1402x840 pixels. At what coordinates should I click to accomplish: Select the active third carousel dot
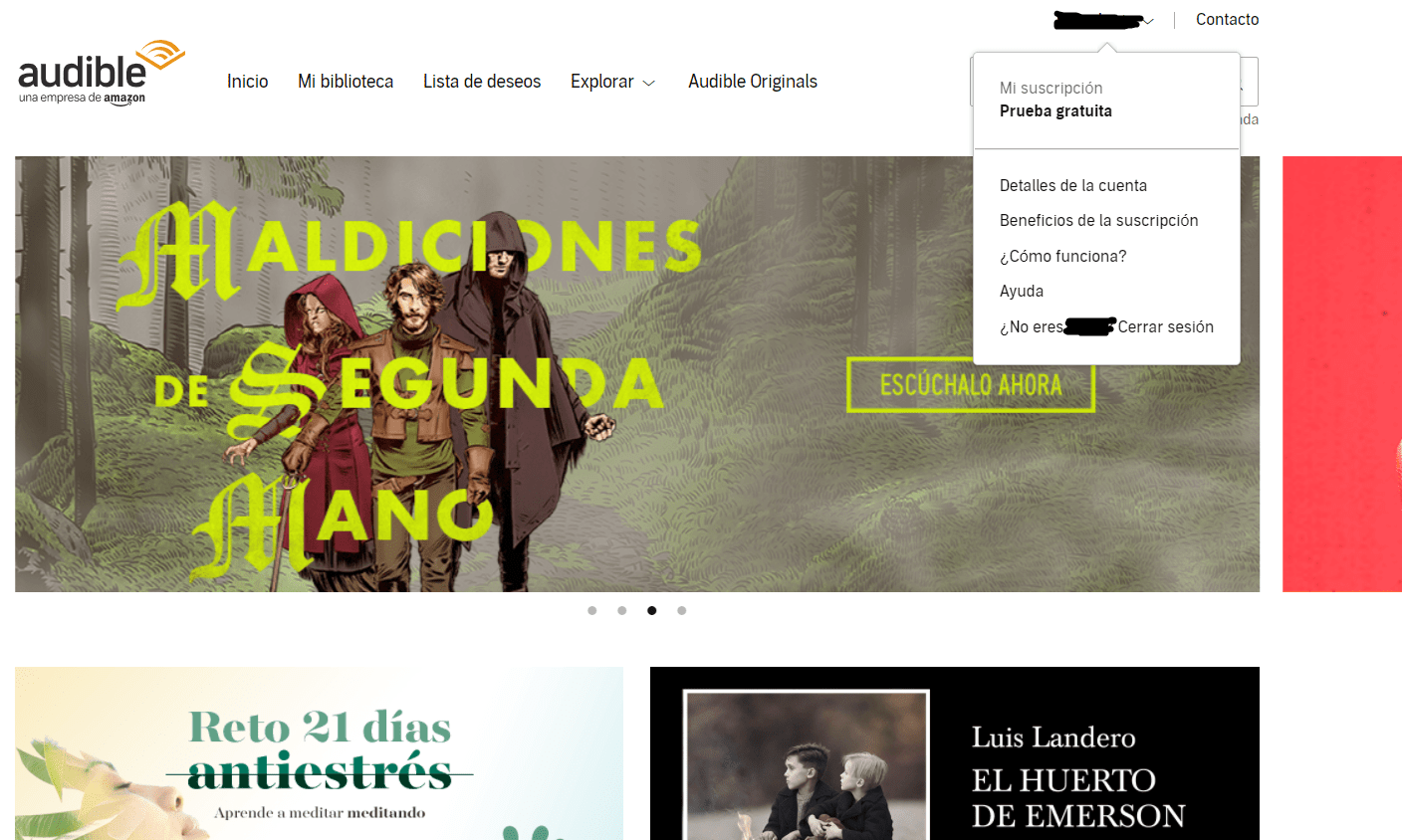[x=652, y=611]
